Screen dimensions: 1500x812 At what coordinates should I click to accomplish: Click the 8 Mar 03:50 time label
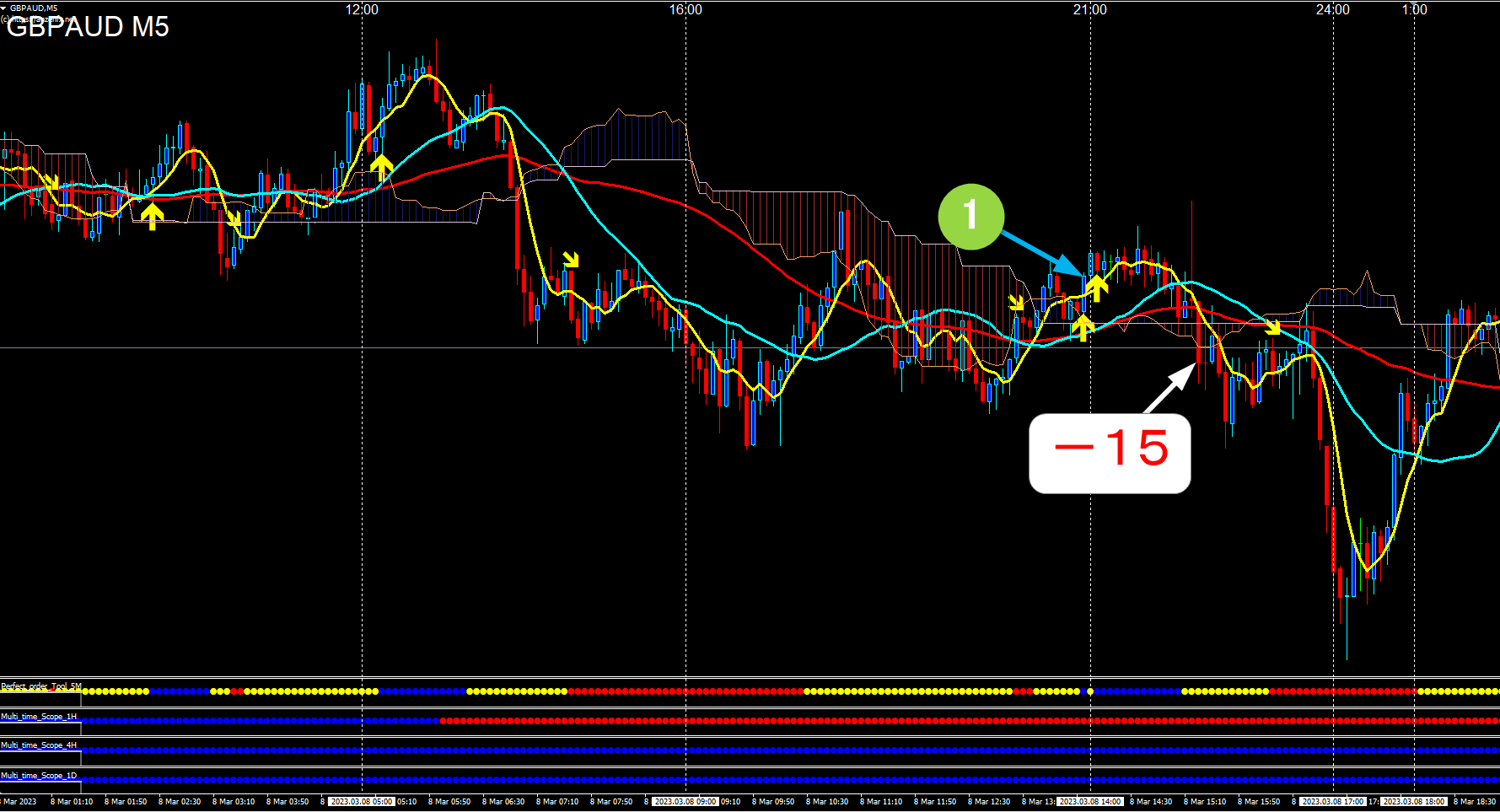(x=288, y=802)
